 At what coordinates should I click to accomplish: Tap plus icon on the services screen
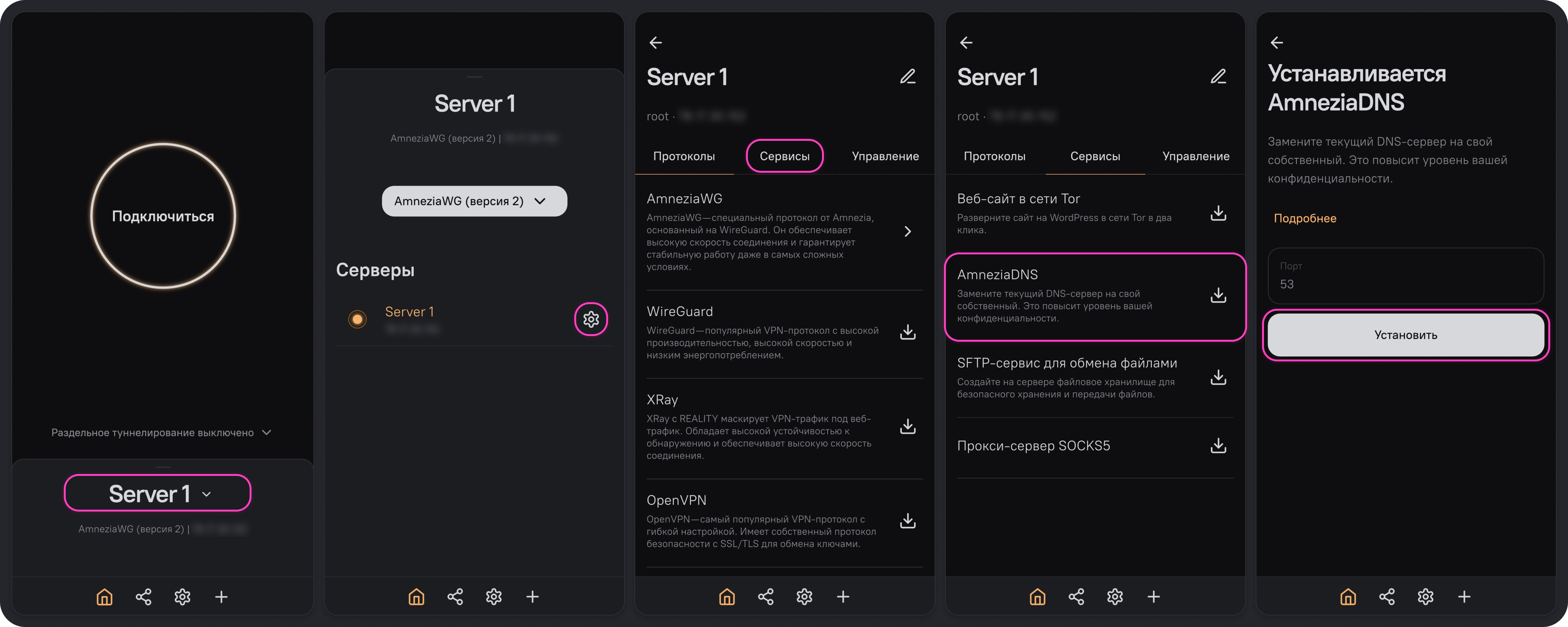pos(1154,597)
